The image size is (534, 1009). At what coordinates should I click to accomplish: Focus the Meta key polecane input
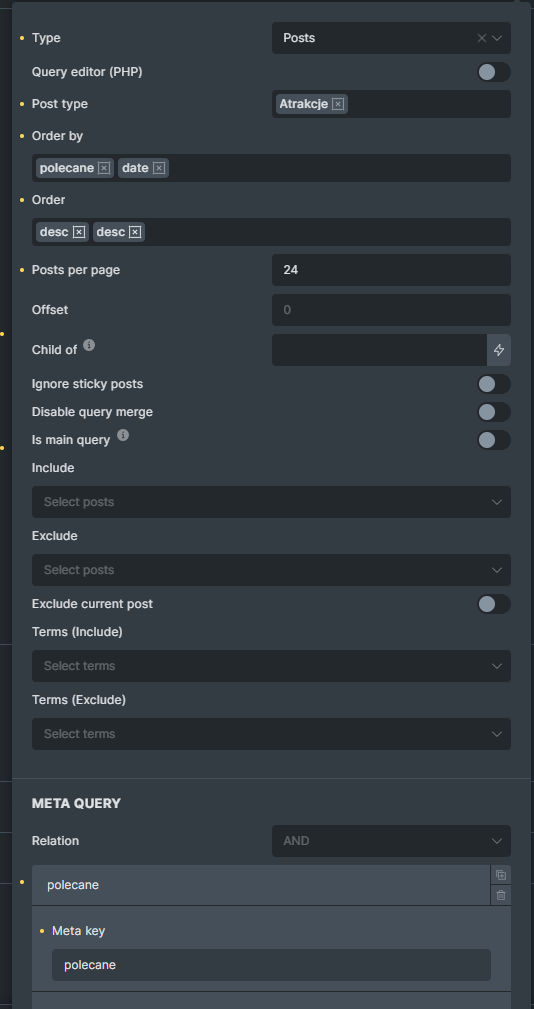272,965
